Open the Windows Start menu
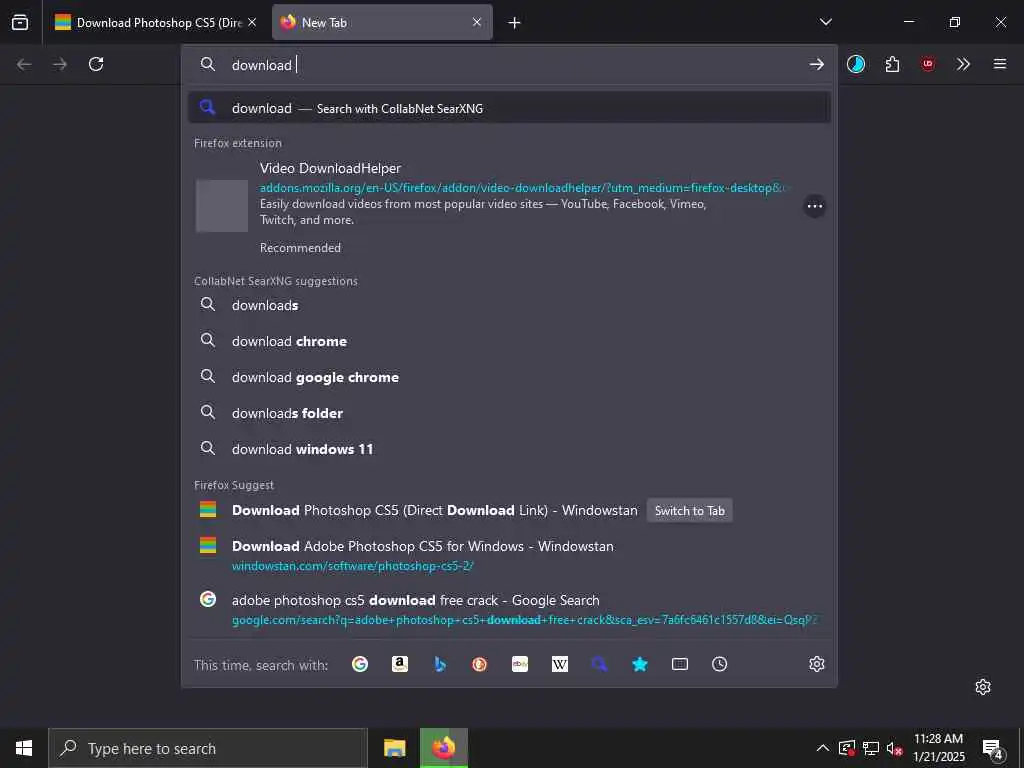This screenshot has height=768, width=1024. click(24, 748)
